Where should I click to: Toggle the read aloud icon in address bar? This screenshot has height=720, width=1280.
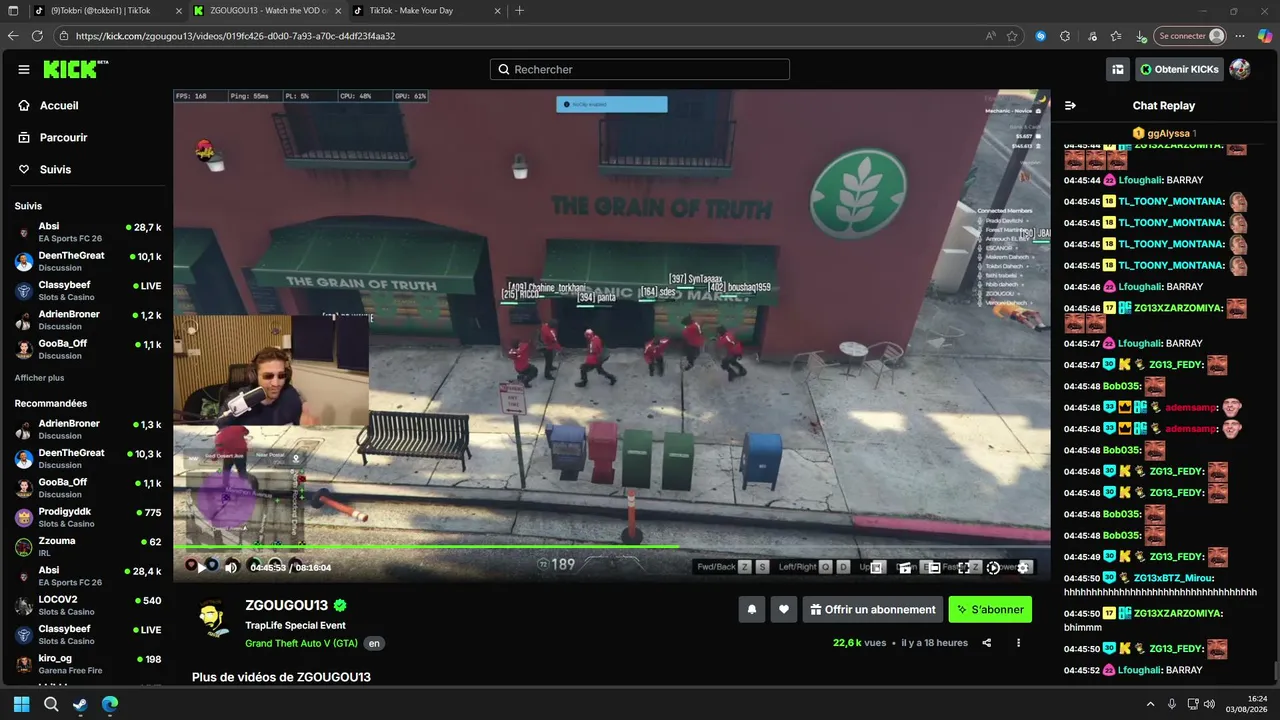990,36
